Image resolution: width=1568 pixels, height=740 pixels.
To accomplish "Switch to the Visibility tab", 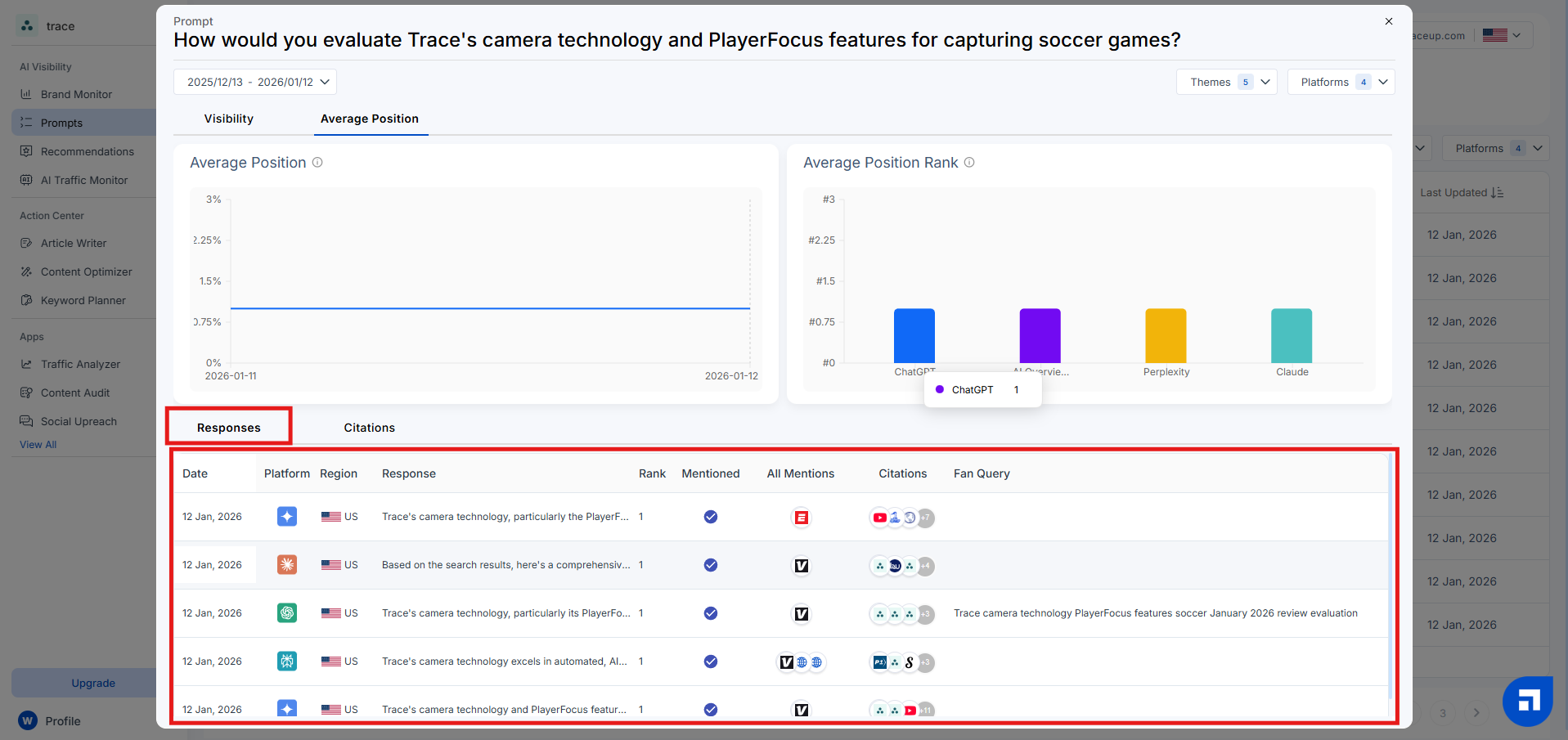I will 229,119.
